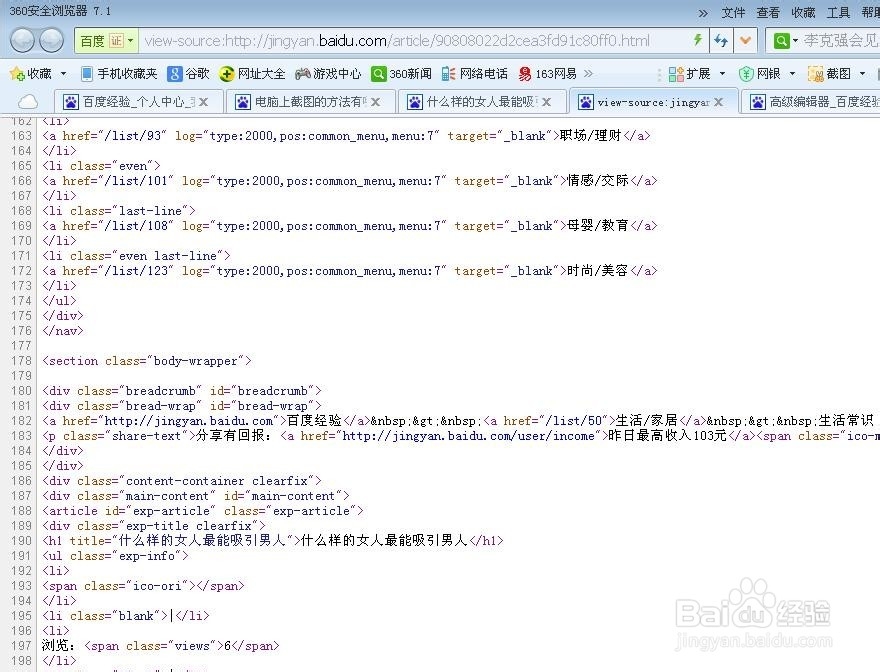Click the /list/123 href in source

point(136,270)
